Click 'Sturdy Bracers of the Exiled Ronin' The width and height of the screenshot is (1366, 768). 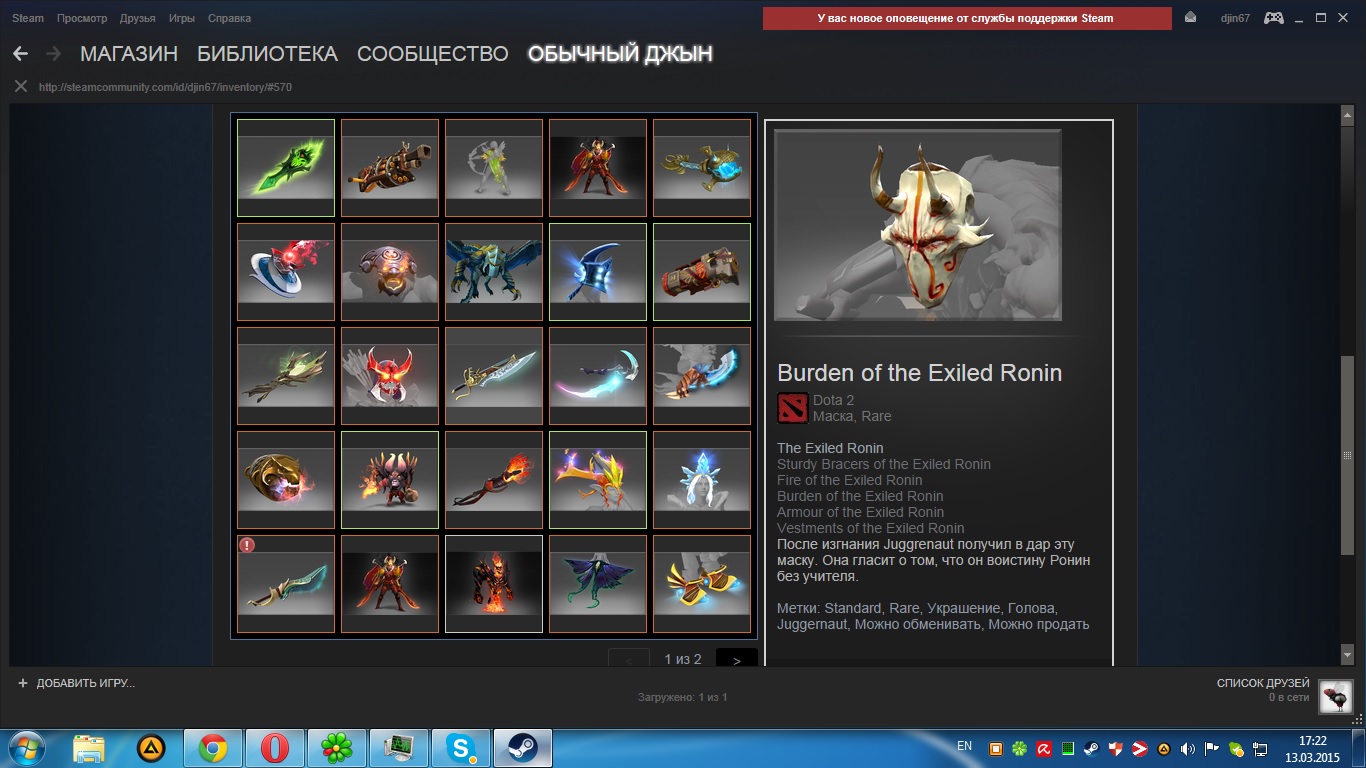884,464
